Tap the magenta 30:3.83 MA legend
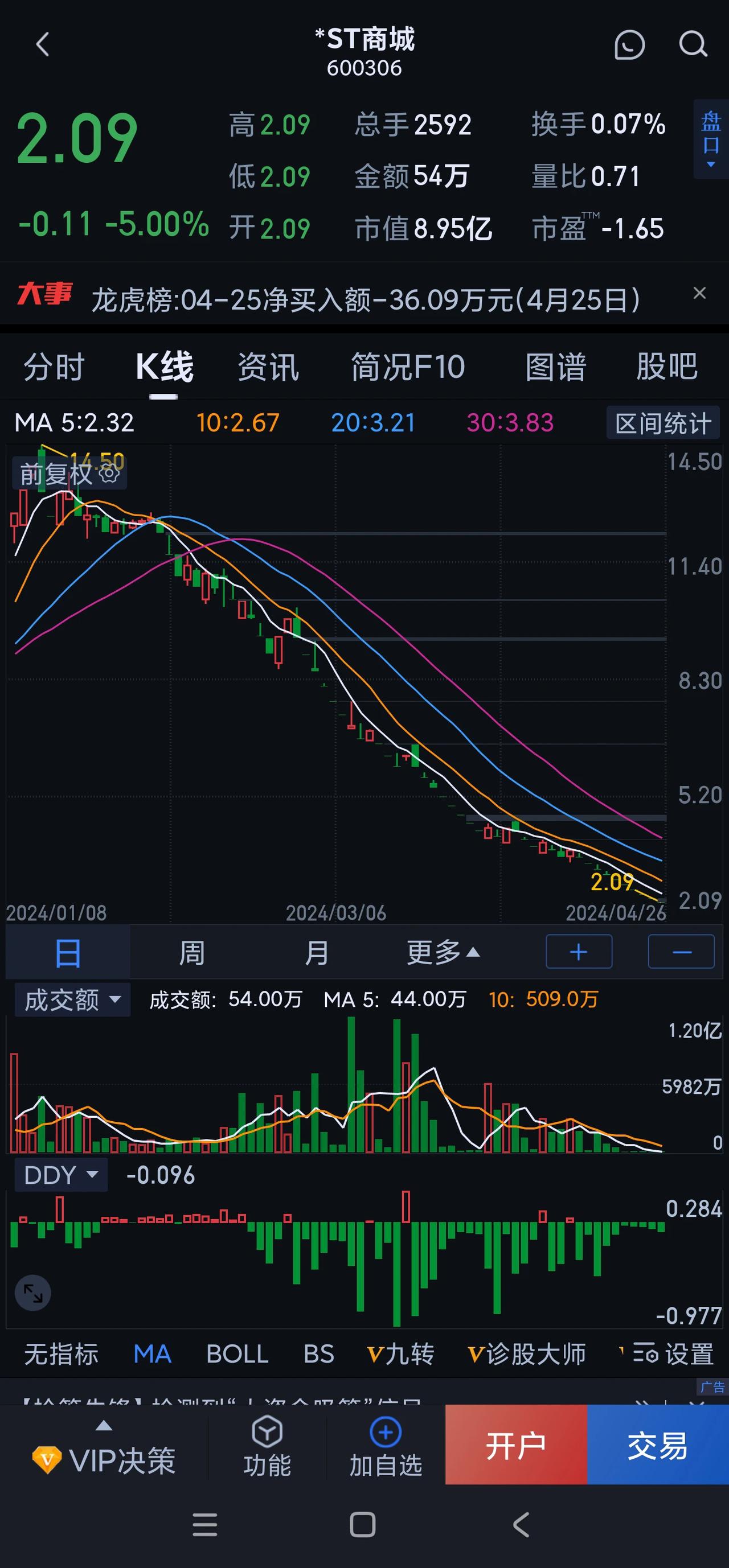 (510, 422)
